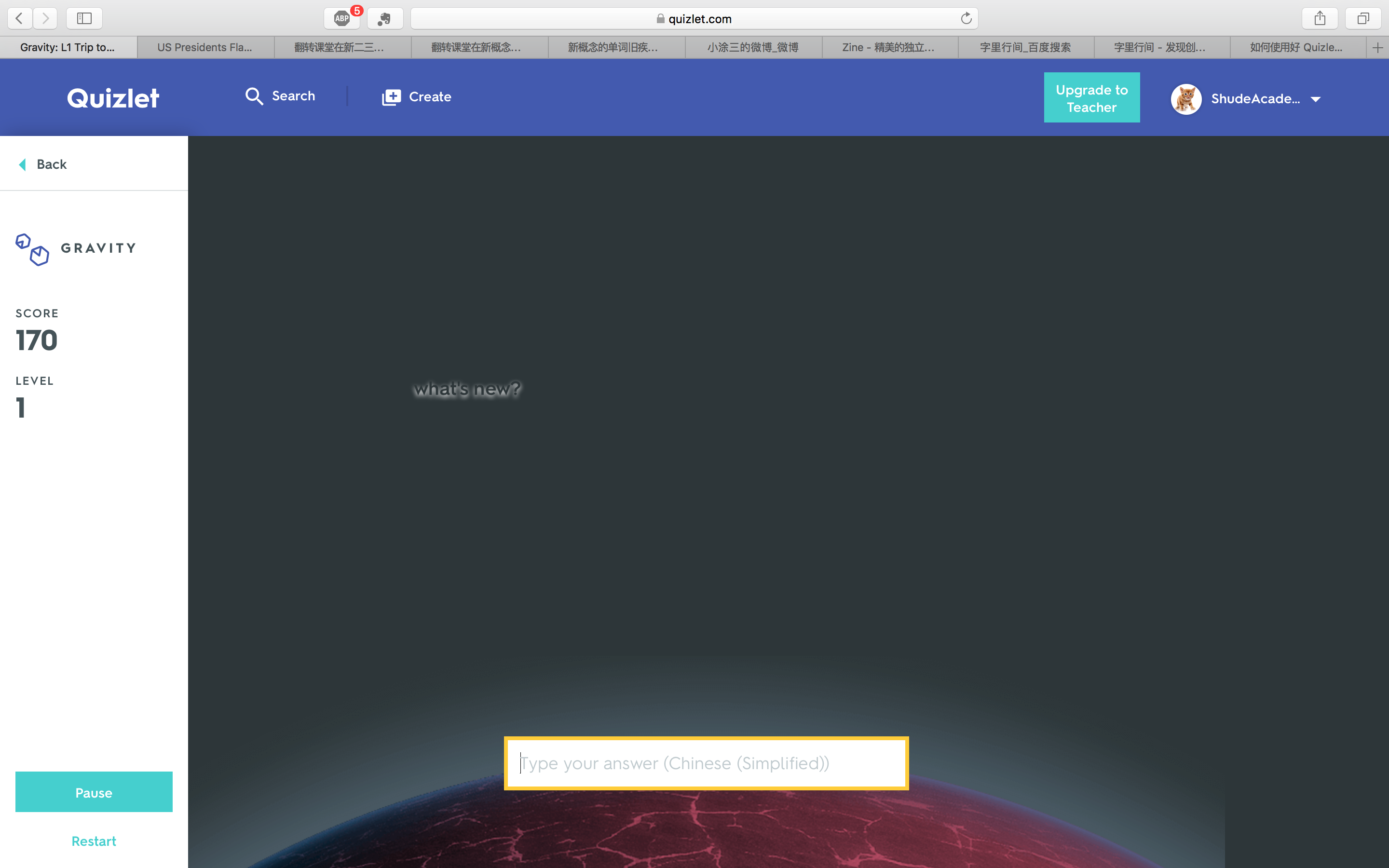Image resolution: width=1389 pixels, height=868 pixels.
Task: Restart the Gravity game
Action: pyautogui.click(x=94, y=841)
